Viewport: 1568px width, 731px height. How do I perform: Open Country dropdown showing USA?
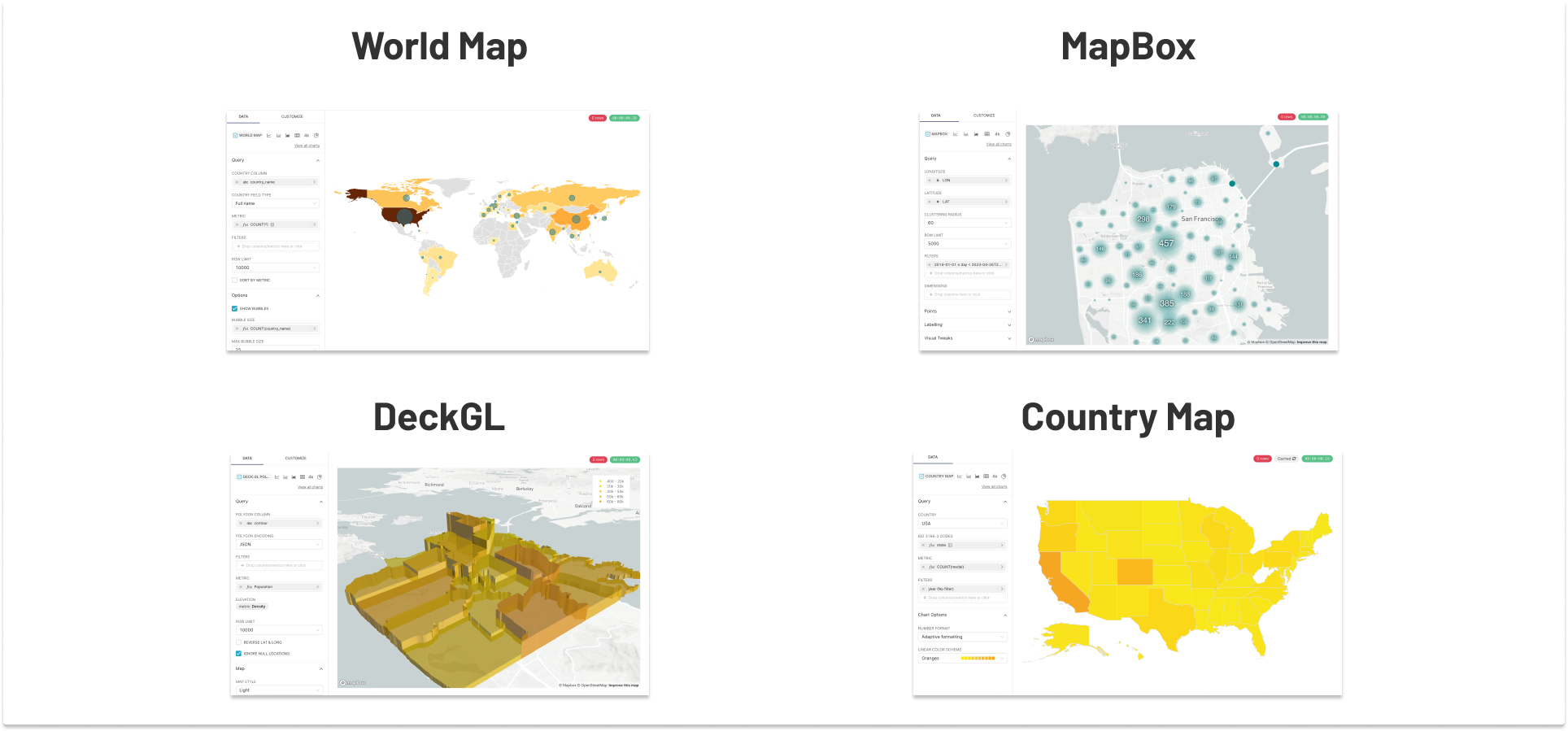tap(963, 524)
